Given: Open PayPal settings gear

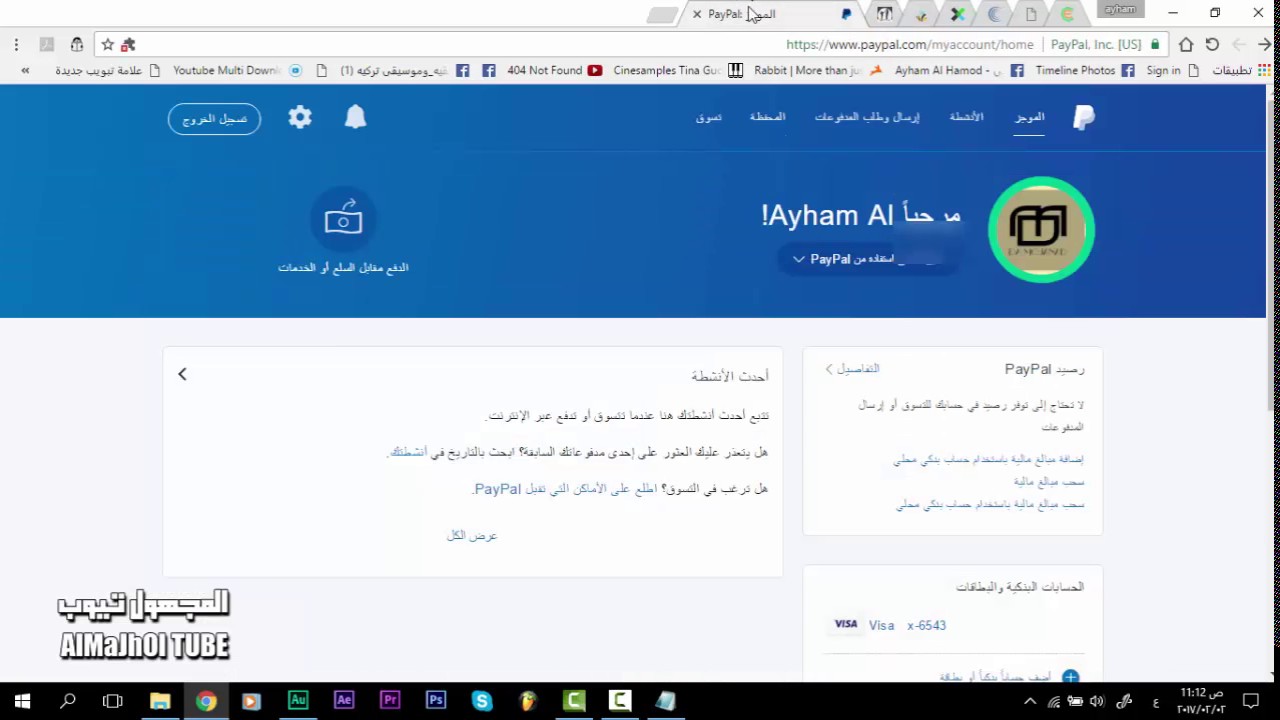Looking at the screenshot, I should 300,117.
